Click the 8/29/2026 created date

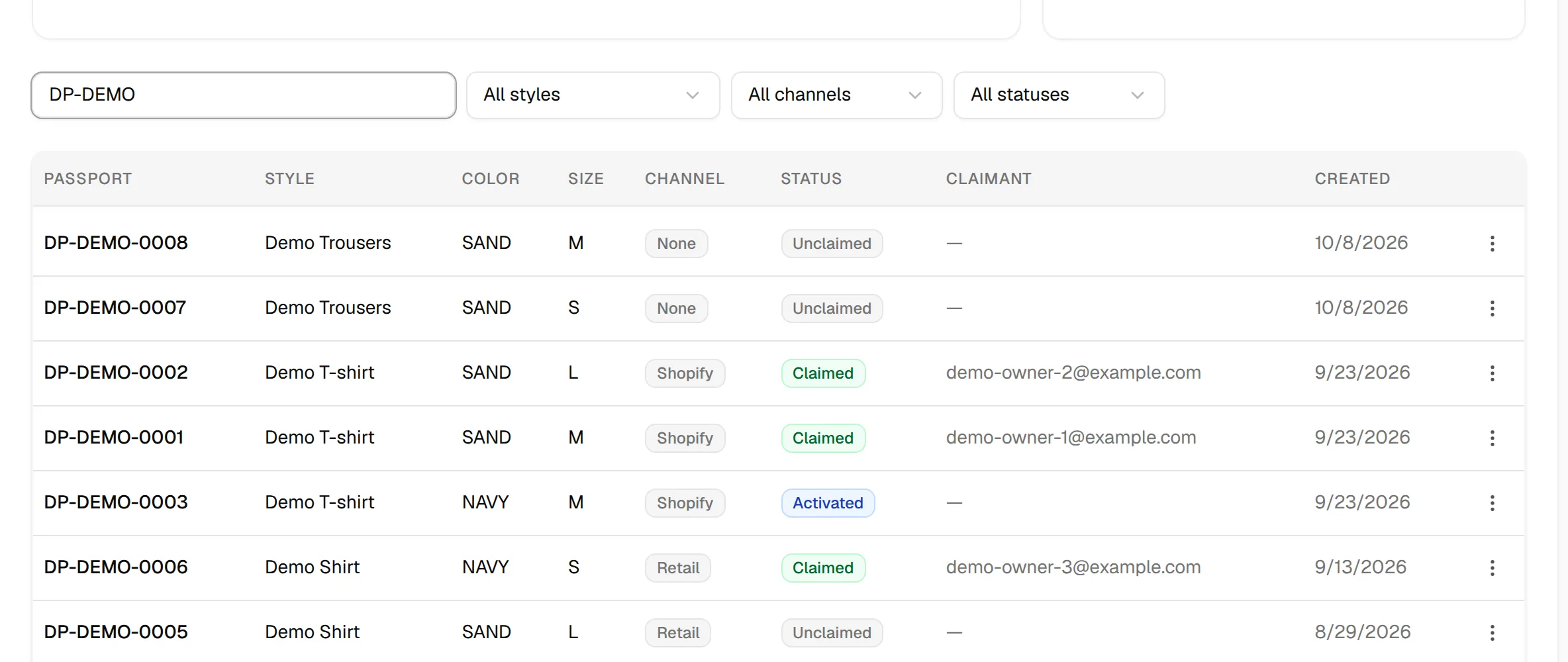point(1363,632)
